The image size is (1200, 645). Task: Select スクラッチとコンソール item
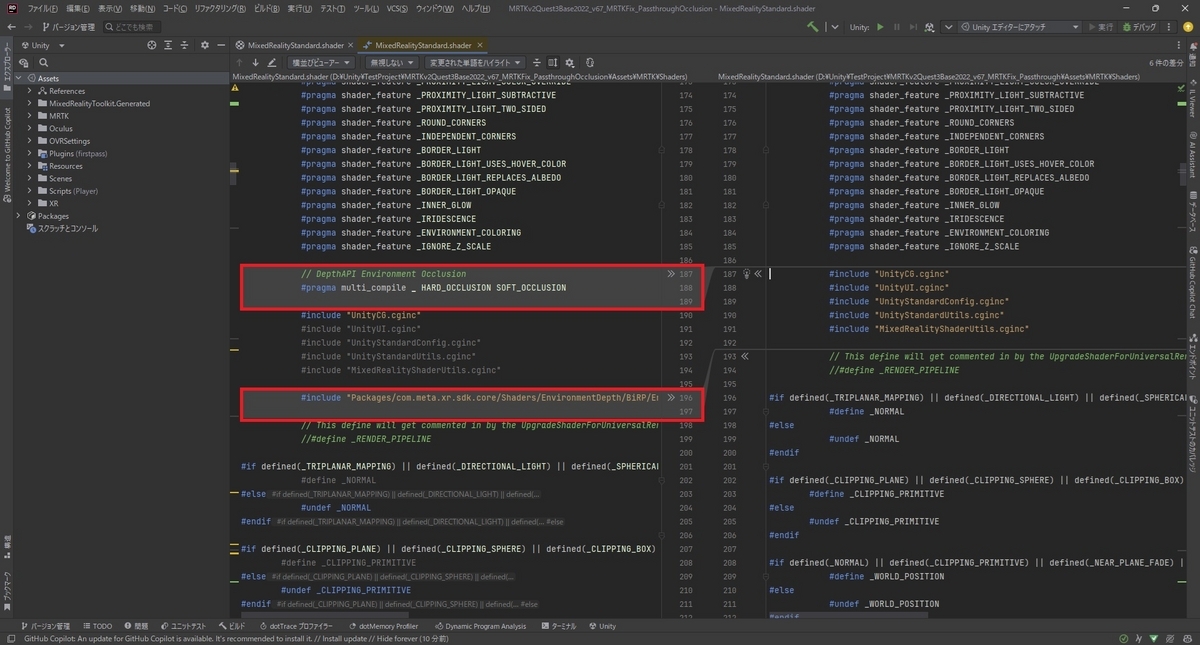pyautogui.click(x=60, y=229)
